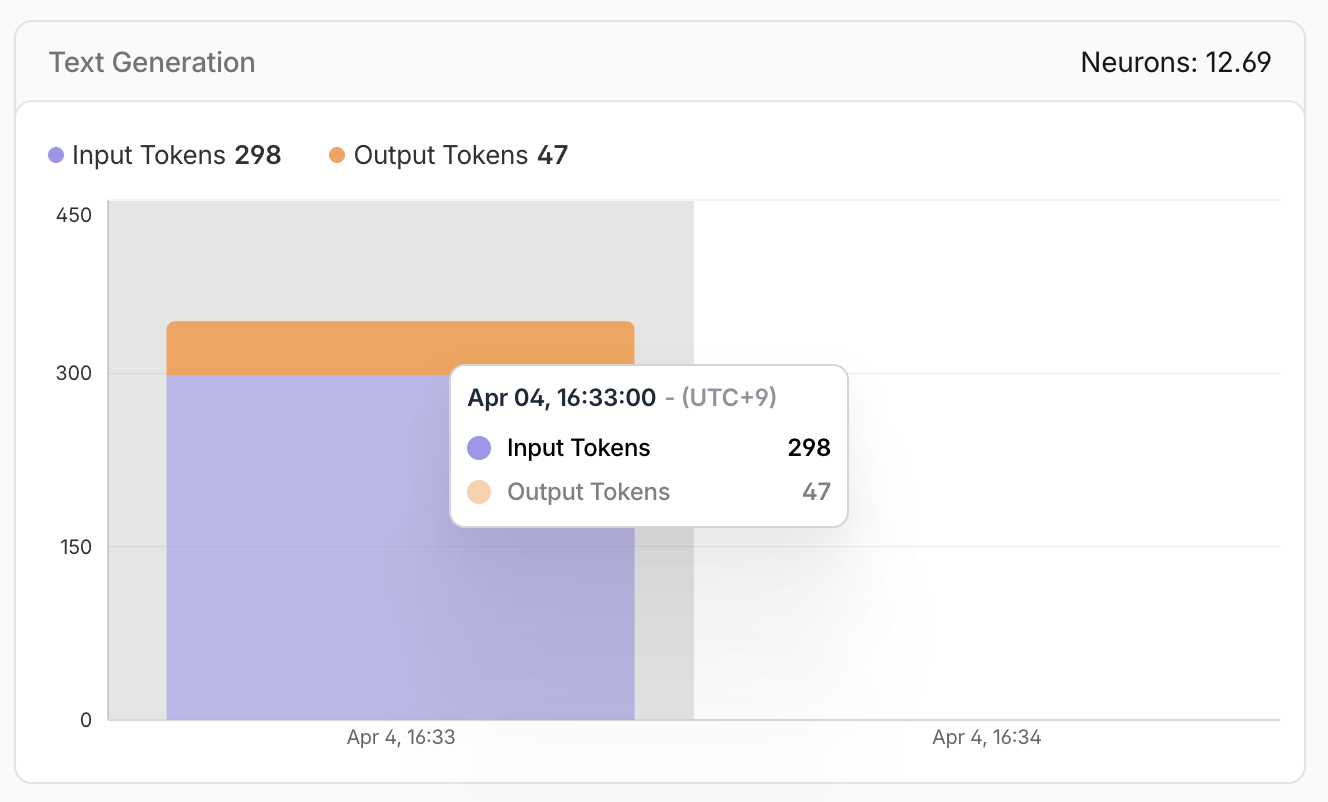Image resolution: width=1328 pixels, height=802 pixels.
Task: Click the purple Input Tokens legend dot
Action: [x=56, y=155]
